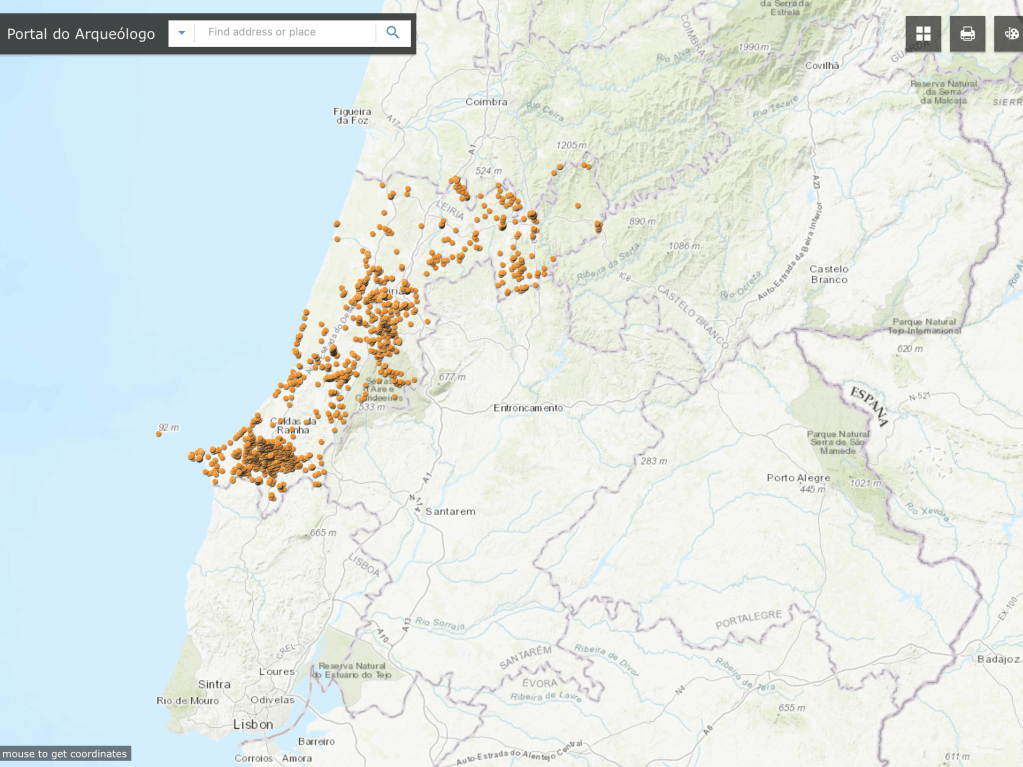1023x767 pixels.
Task: Click the Figueira da Foz label
Action: click(x=351, y=115)
